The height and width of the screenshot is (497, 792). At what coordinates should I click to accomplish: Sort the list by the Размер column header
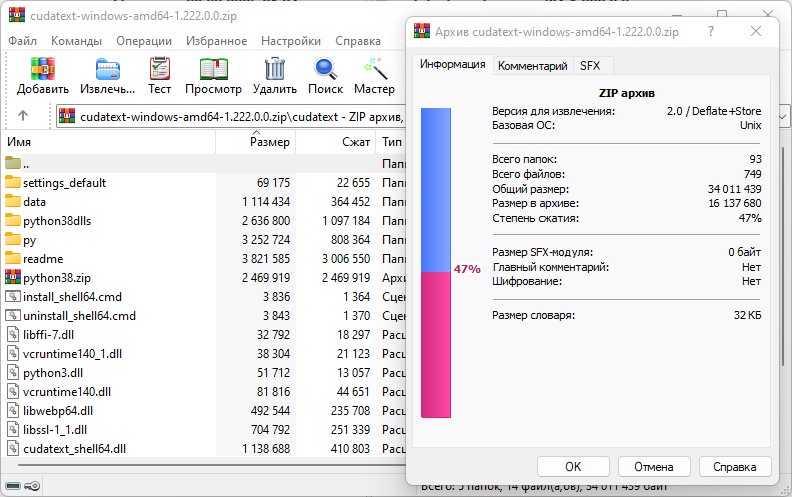click(x=256, y=142)
